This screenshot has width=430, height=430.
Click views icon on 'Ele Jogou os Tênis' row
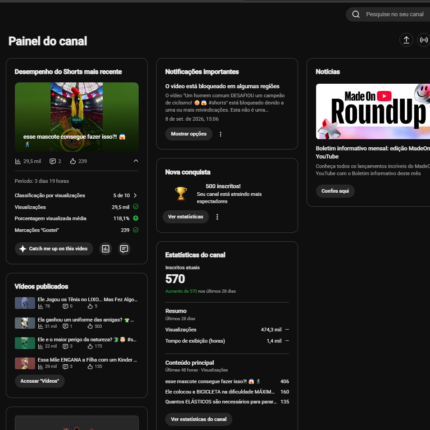point(40,306)
